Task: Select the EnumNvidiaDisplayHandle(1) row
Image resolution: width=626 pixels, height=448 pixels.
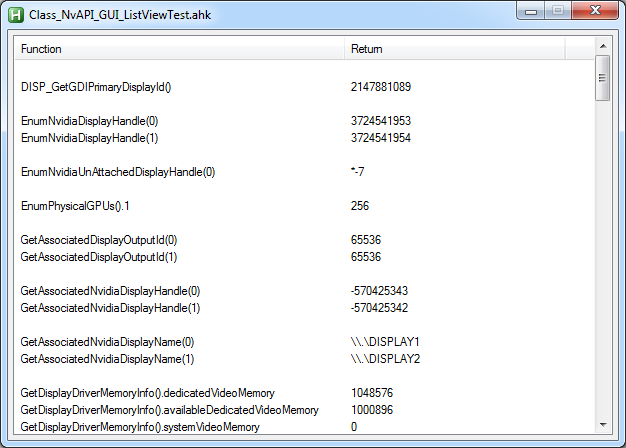Action: coord(304,138)
